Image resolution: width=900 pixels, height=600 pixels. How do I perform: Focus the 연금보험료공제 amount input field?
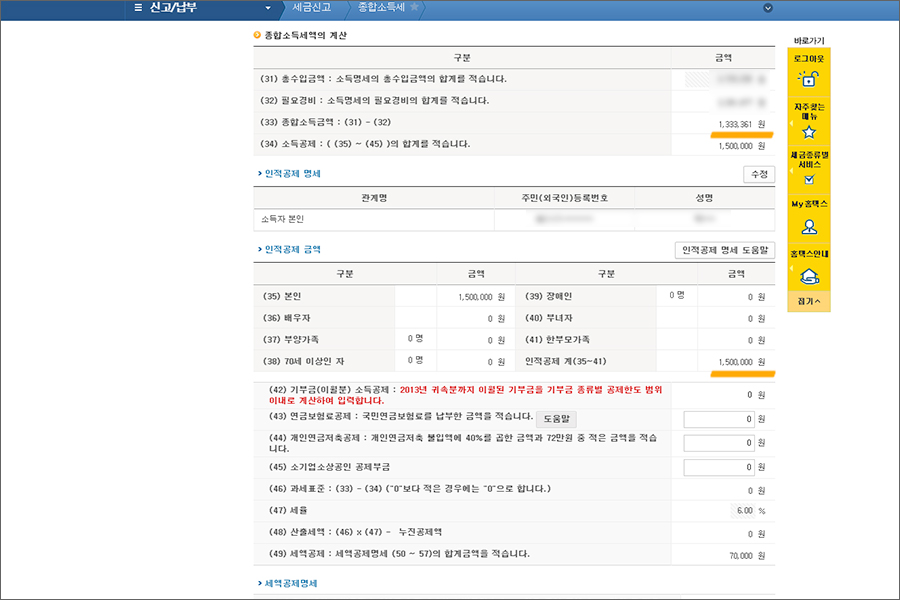[x=719, y=419]
